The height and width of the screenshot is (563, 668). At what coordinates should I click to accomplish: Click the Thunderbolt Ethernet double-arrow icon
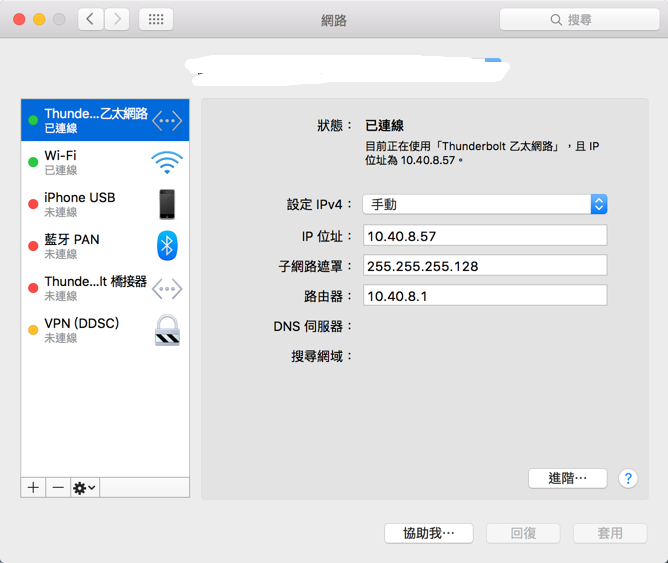(x=167, y=121)
